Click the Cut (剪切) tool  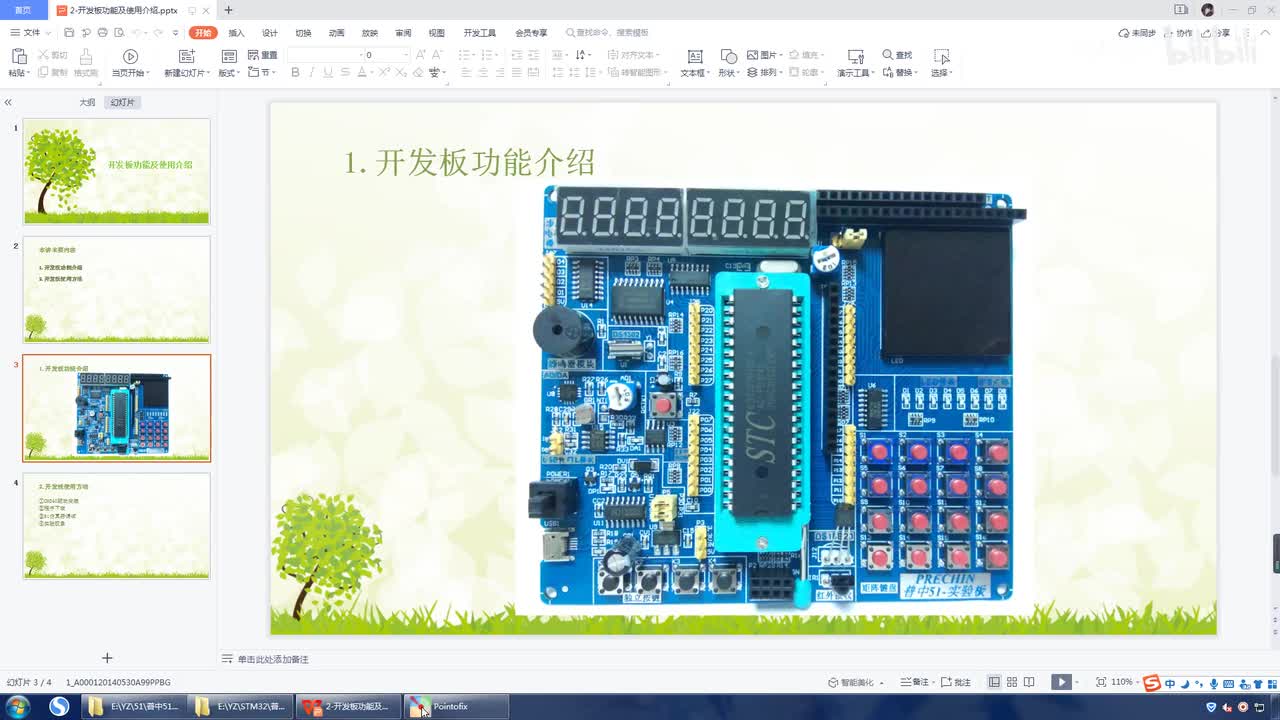tap(53, 55)
